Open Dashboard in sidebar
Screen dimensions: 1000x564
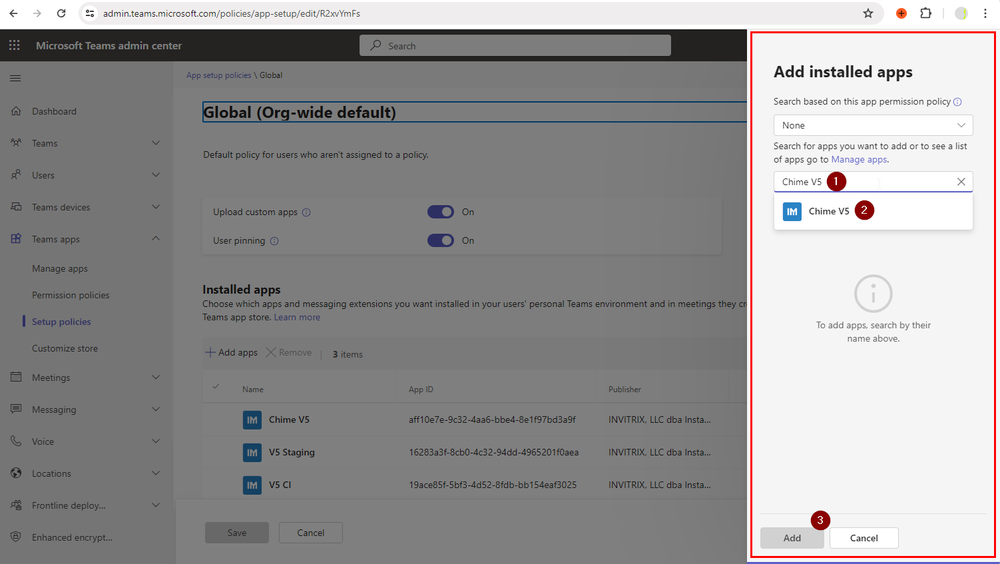(54, 111)
